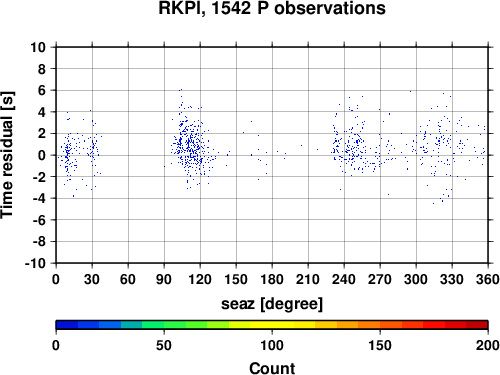Click the plot title RKPI observations
Image resolution: width=500 pixels, height=375 pixels.
(x=272, y=7)
